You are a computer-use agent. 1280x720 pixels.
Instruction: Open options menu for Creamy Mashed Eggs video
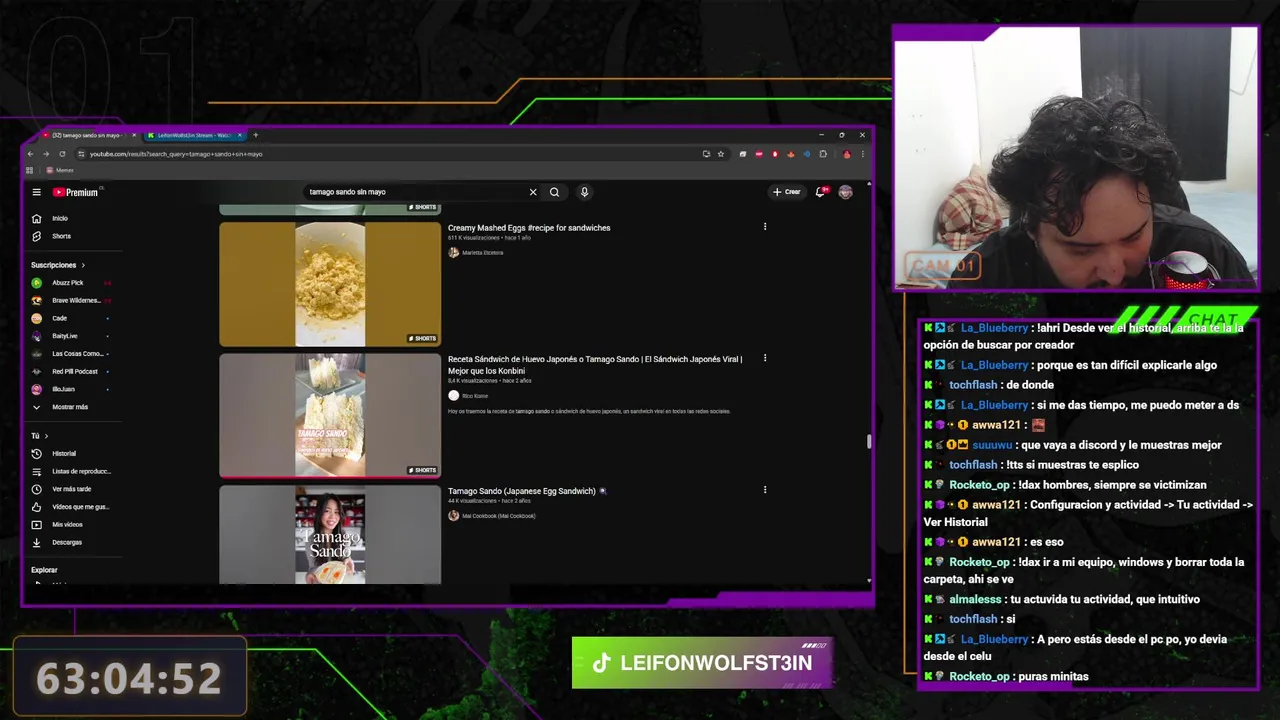click(765, 227)
